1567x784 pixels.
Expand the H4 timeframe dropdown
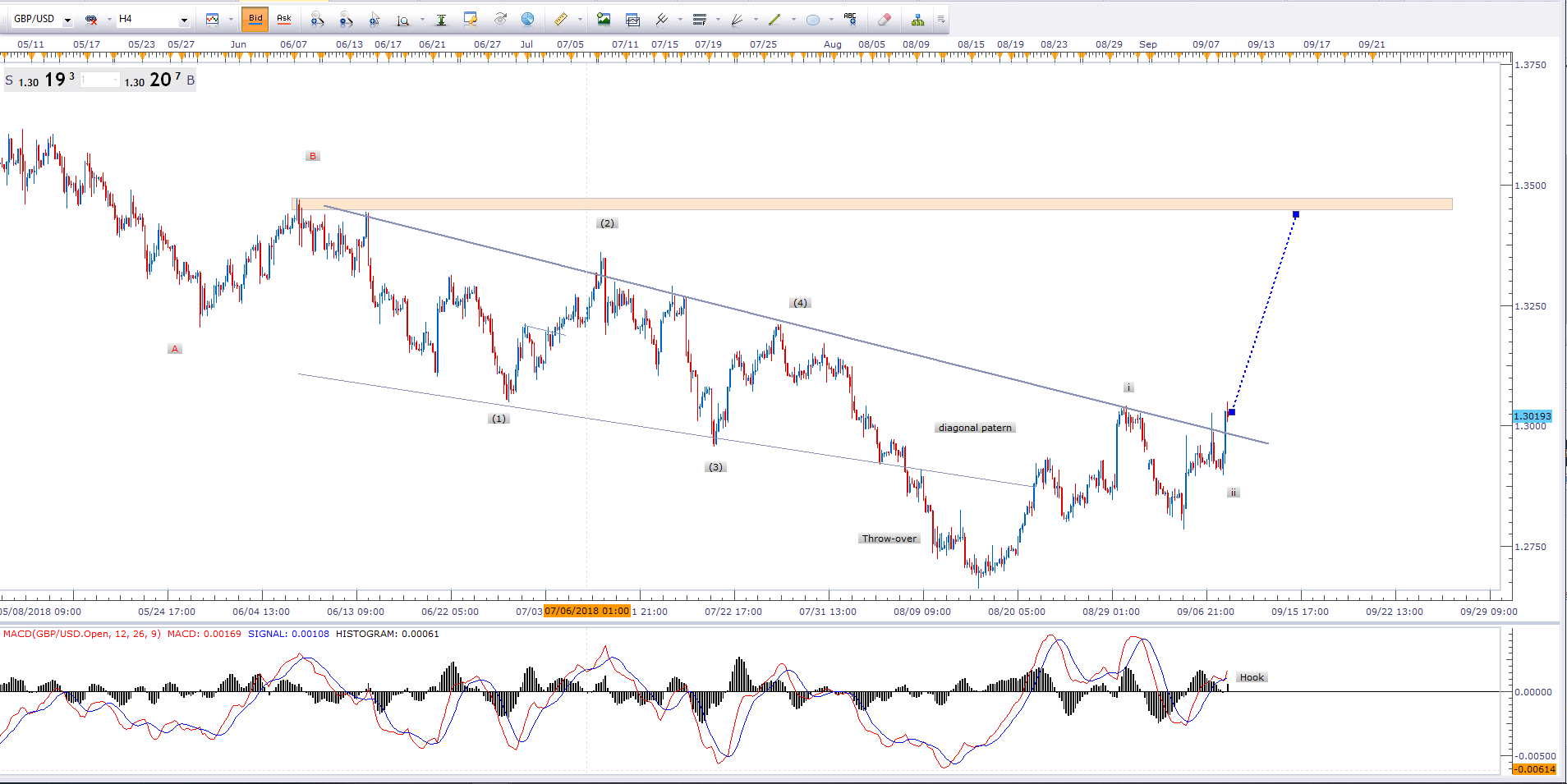coord(184,20)
